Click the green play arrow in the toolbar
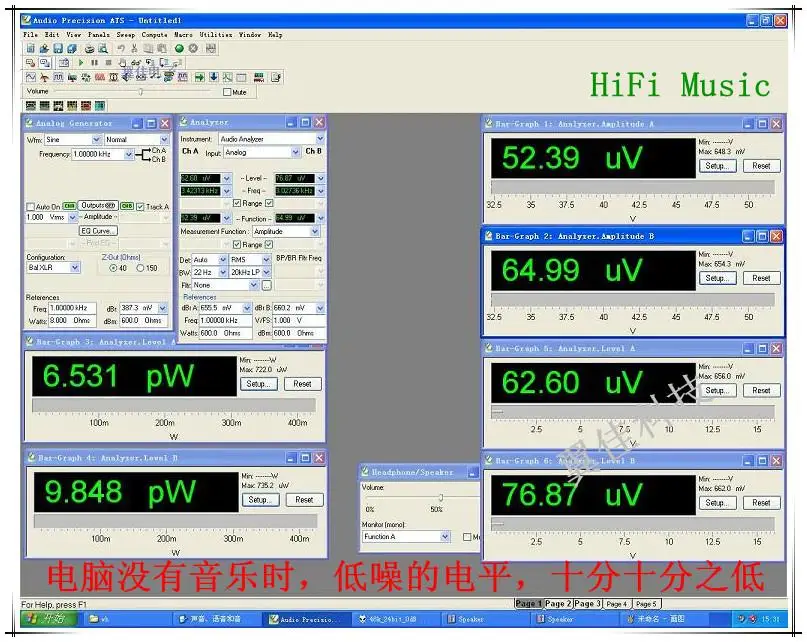Image resolution: width=807 pixels, height=642 pixels. (81, 62)
